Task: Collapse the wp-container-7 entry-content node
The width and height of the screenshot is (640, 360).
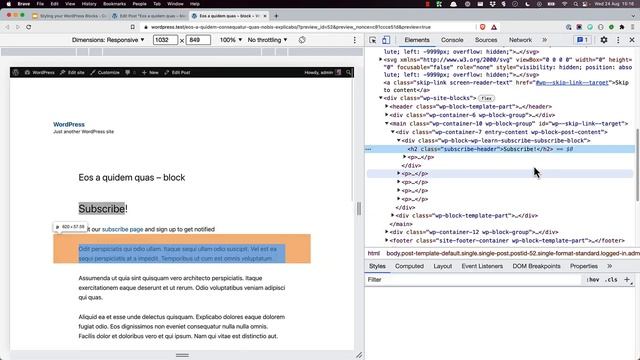Action: click(393, 132)
